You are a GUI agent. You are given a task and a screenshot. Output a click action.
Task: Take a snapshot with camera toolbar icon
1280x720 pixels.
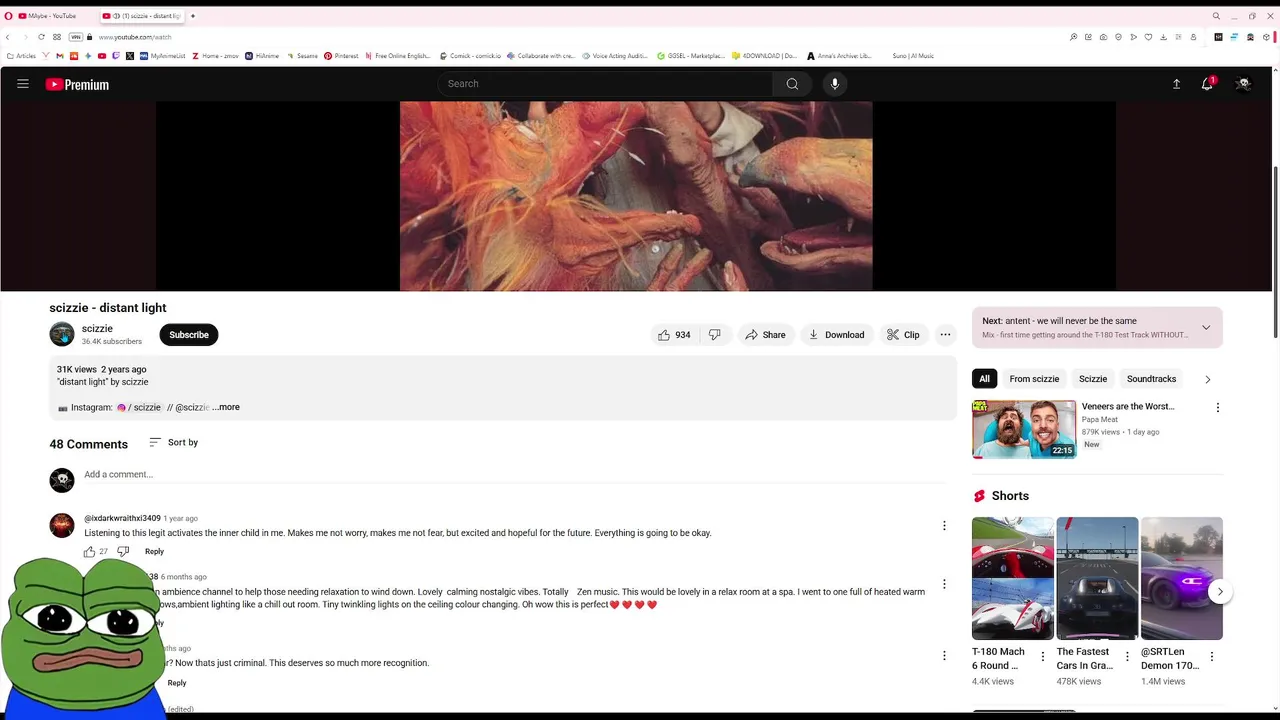pyautogui.click(x=1103, y=37)
